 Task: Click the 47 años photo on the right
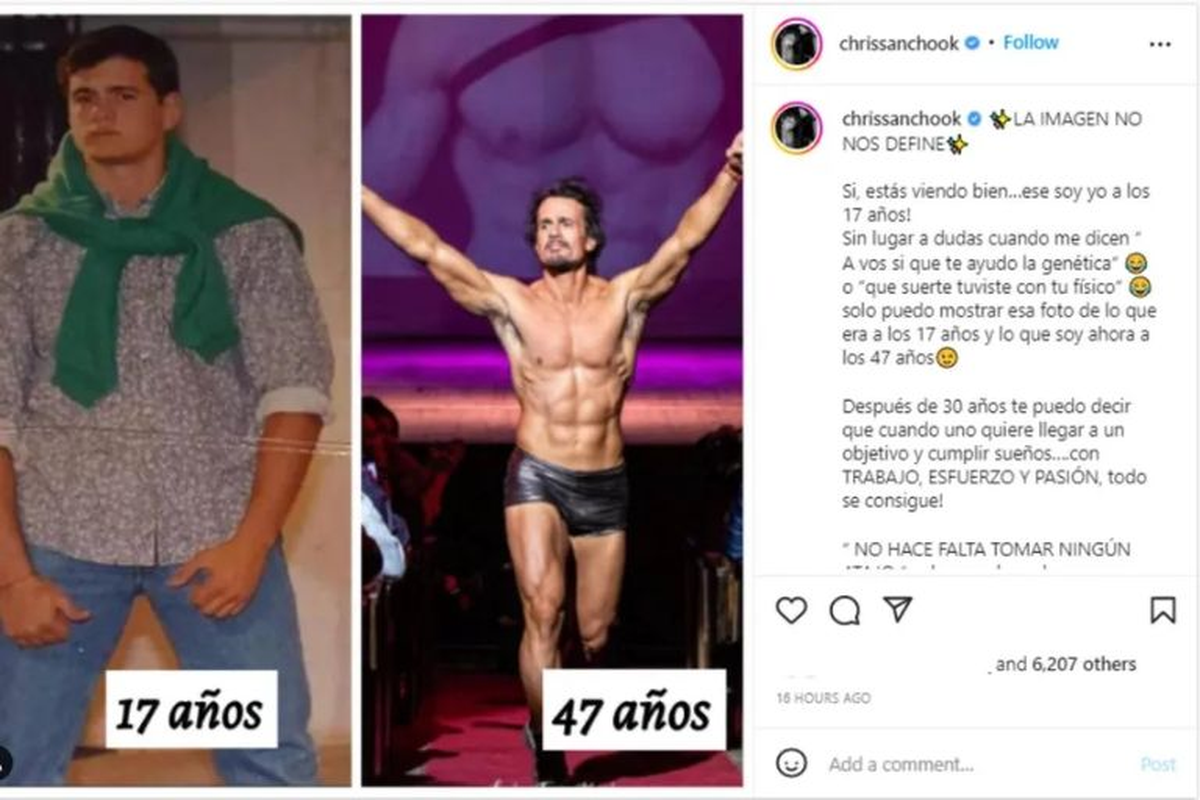552,400
